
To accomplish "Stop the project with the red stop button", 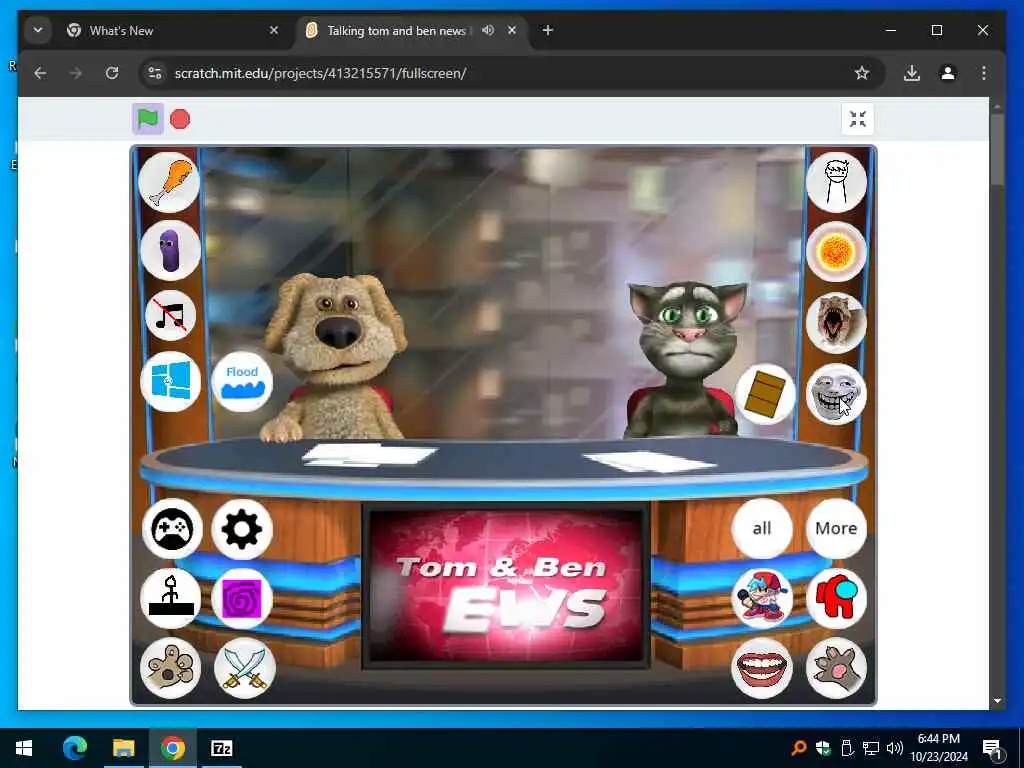I will (180, 119).
